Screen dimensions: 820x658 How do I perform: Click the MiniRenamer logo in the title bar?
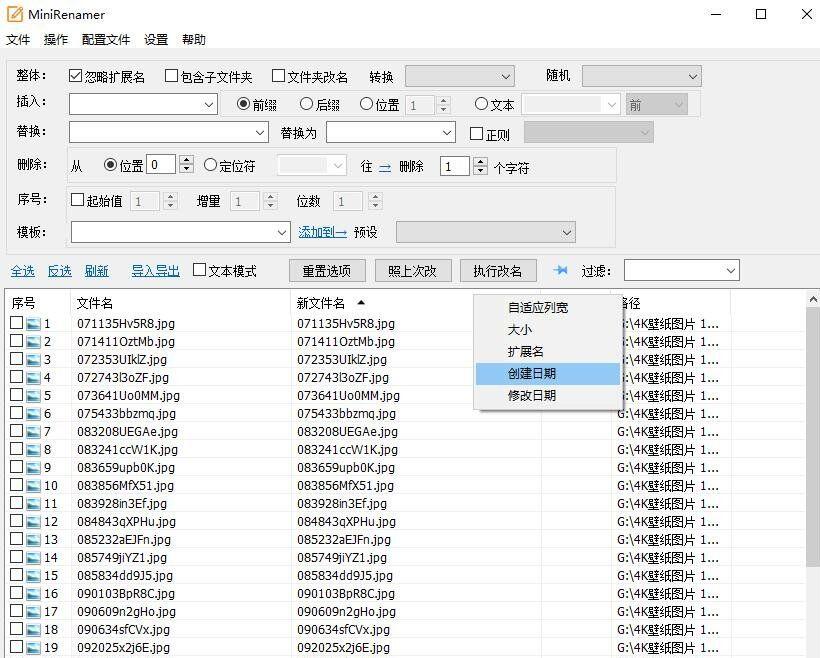coord(16,14)
